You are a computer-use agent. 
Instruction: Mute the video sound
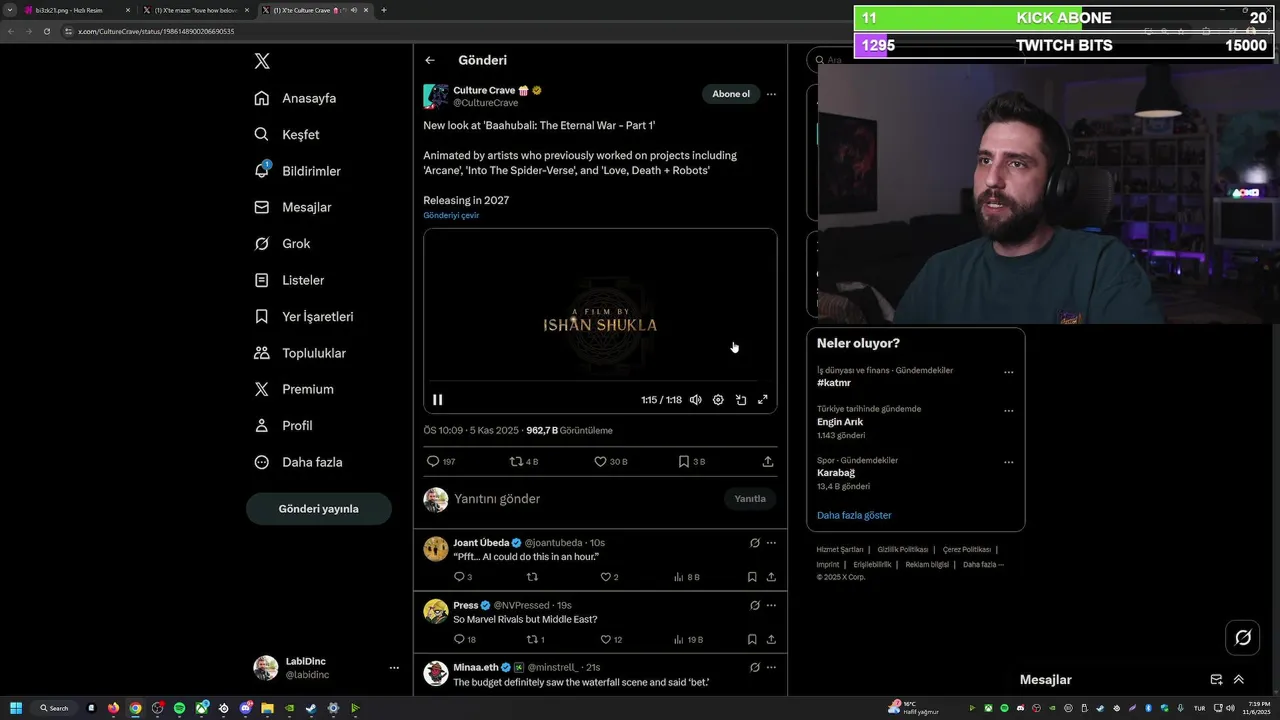pyautogui.click(x=695, y=399)
